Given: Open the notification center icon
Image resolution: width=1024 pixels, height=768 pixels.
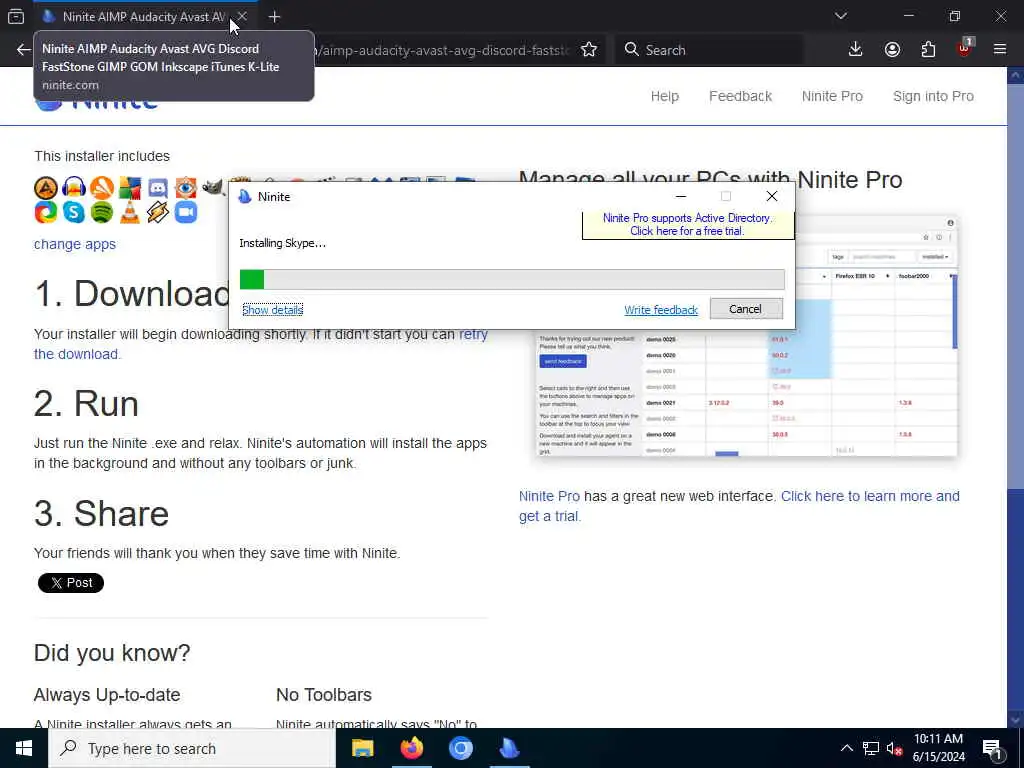Looking at the screenshot, I should pos(992,748).
